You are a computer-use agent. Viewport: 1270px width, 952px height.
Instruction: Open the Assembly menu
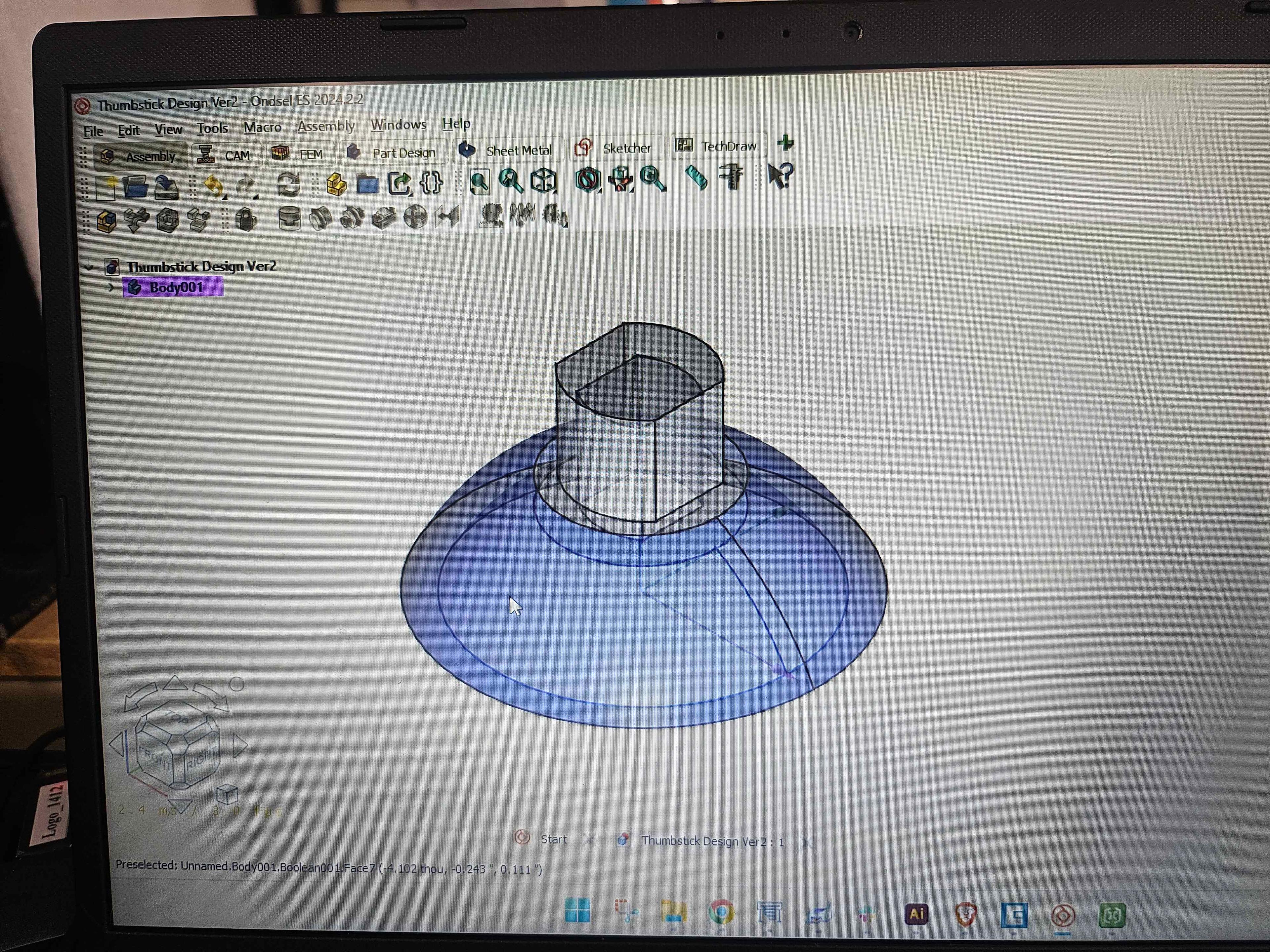coord(326,126)
